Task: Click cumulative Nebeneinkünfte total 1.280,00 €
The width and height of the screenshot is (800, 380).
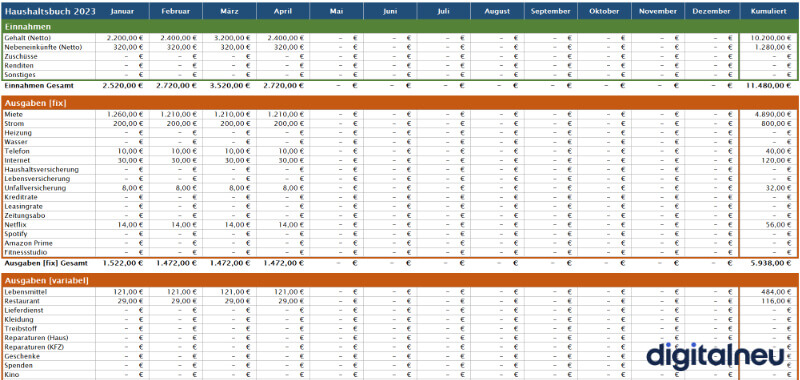Action: point(773,47)
